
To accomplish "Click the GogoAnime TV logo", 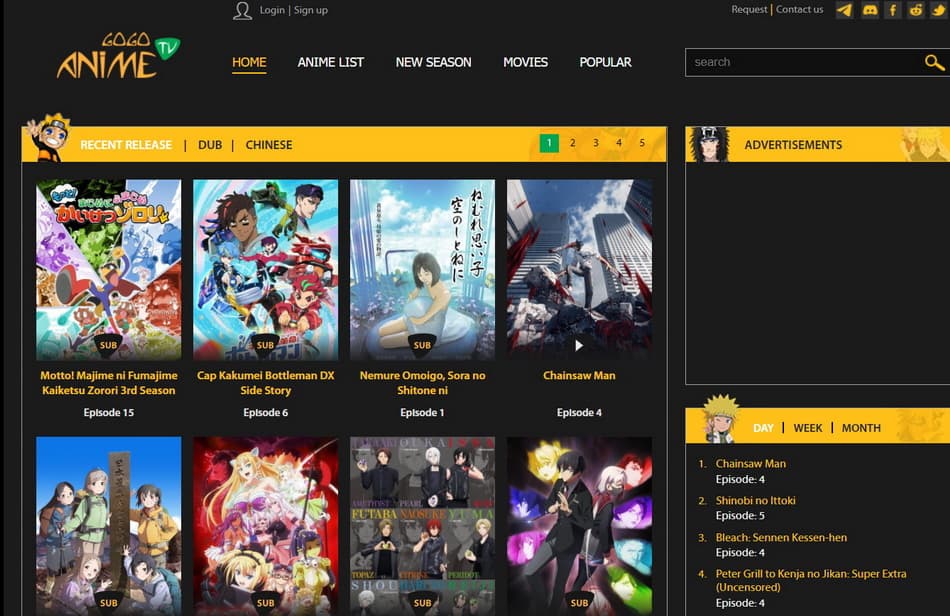I will click(117, 57).
